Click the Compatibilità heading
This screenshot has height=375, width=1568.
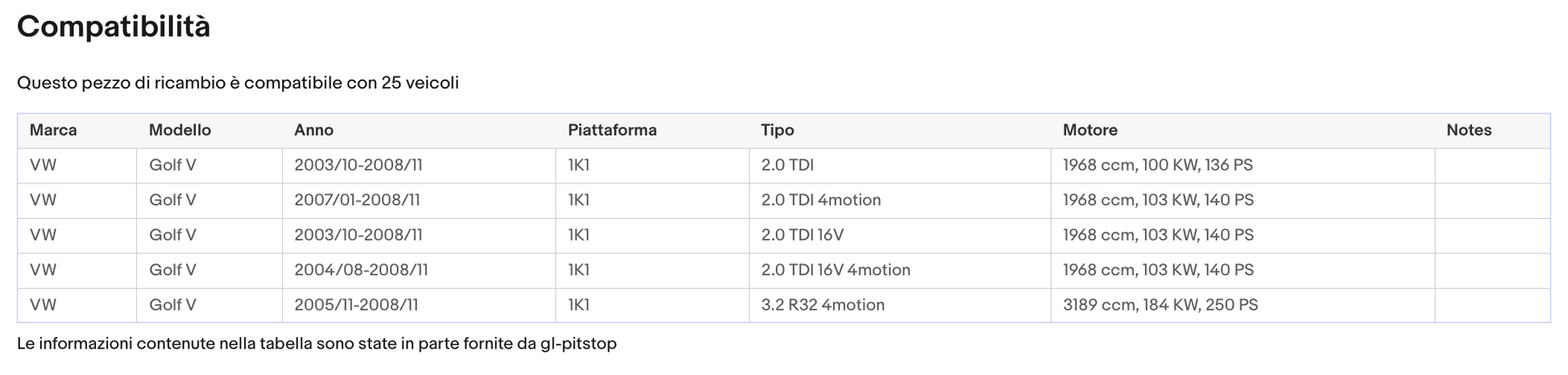tap(114, 27)
